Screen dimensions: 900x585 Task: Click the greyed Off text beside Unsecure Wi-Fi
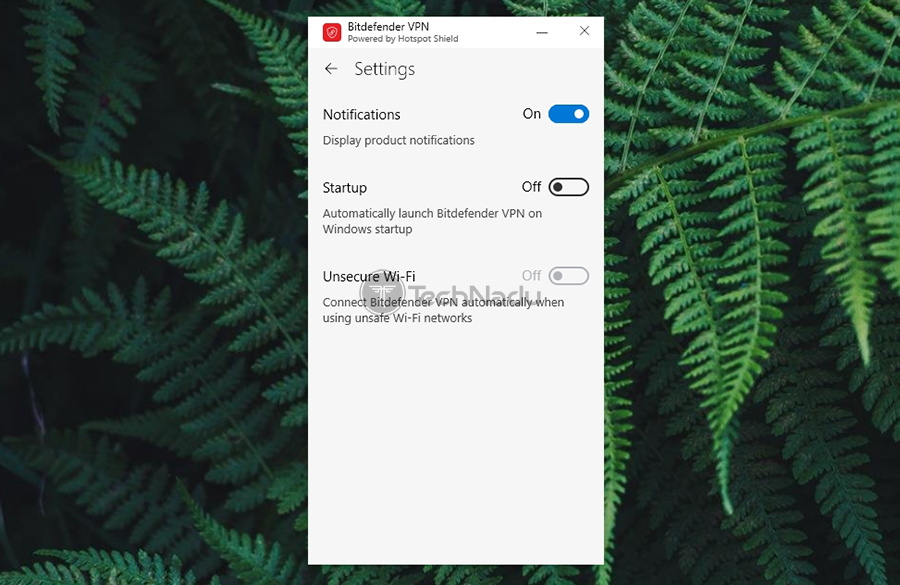pos(531,276)
